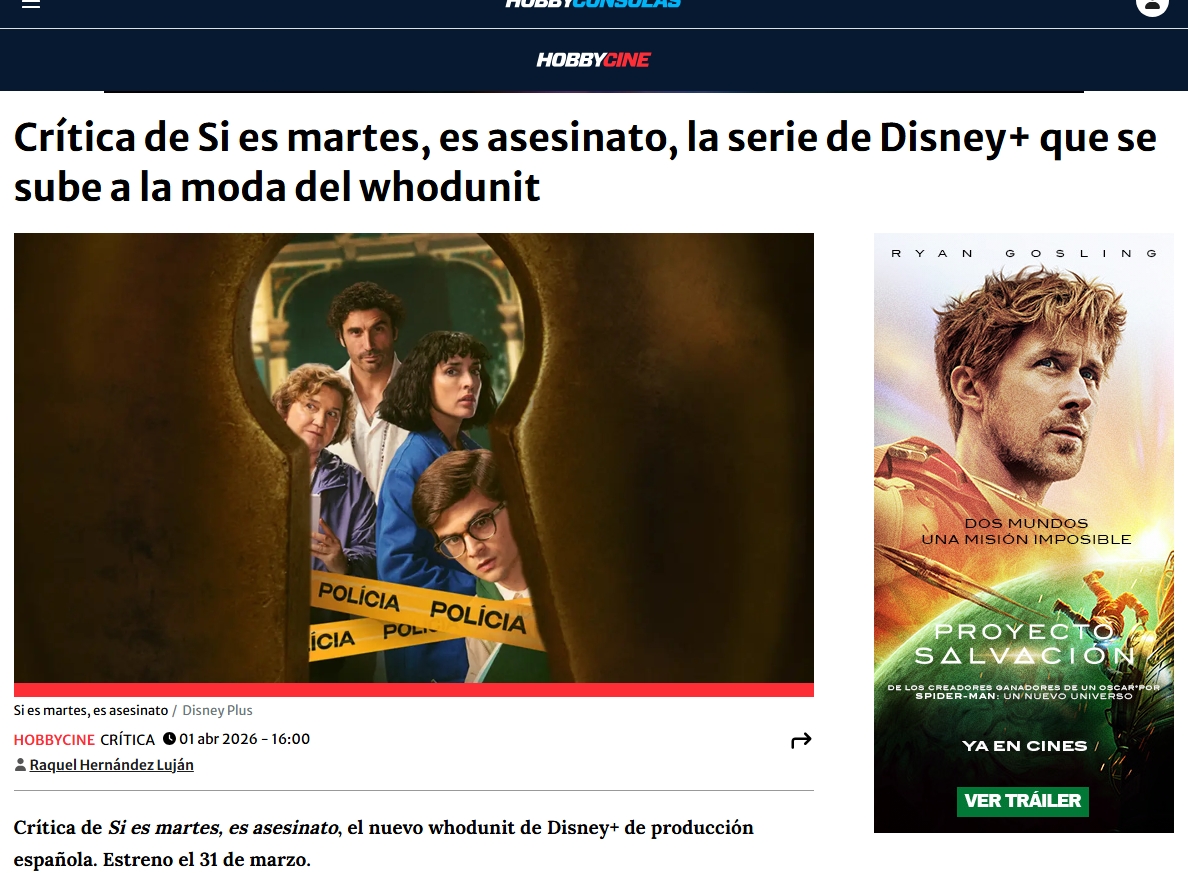
Task: Open author page Raquel Hernández Luján
Action: [111, 765]
